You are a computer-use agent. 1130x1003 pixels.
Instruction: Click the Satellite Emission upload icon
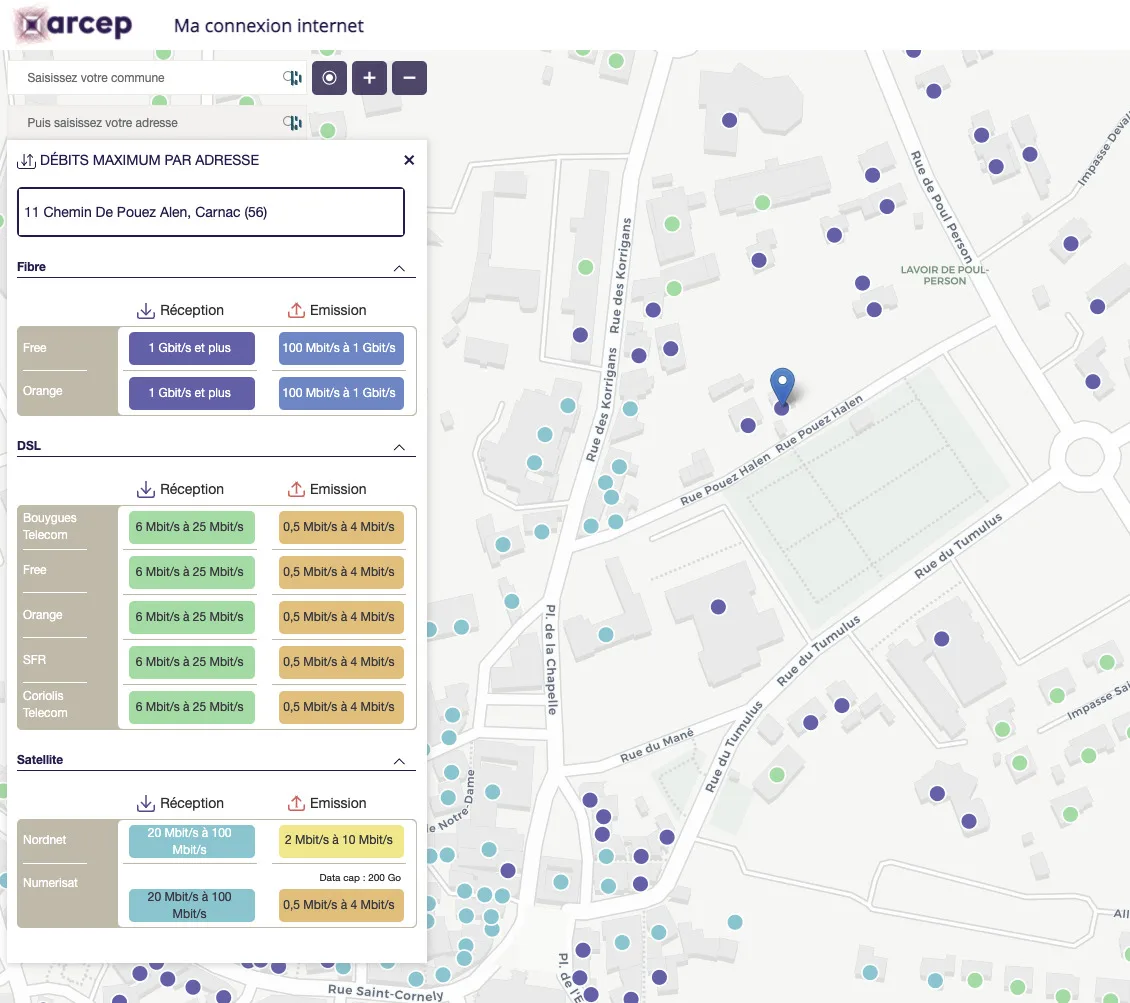tap(296, 803)
